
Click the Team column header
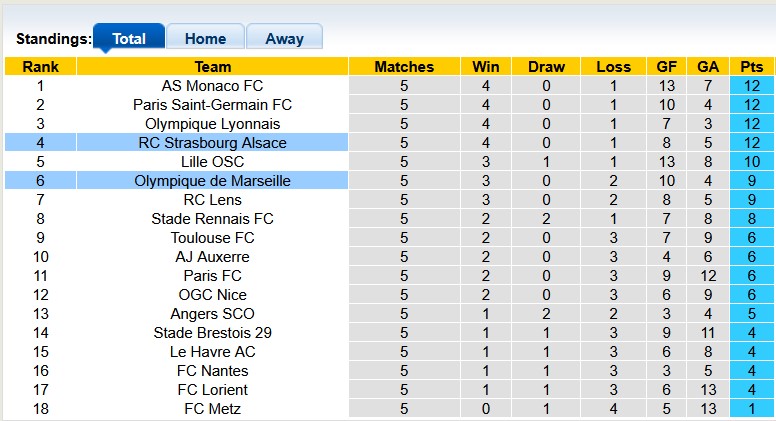212,67
